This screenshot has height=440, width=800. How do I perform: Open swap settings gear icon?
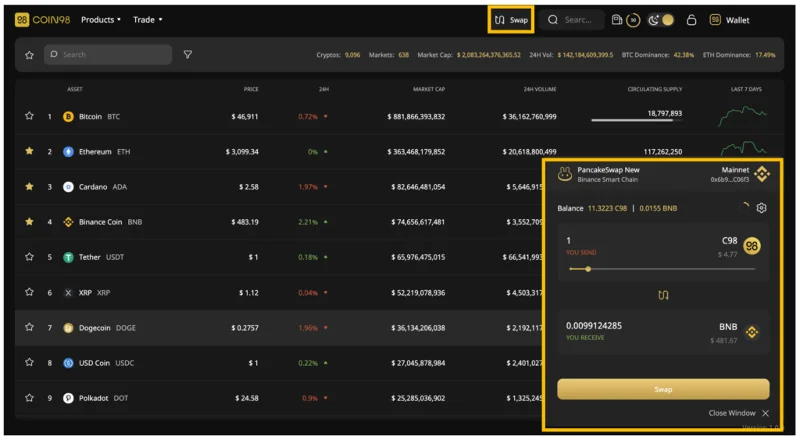click(x=761, y=208)
